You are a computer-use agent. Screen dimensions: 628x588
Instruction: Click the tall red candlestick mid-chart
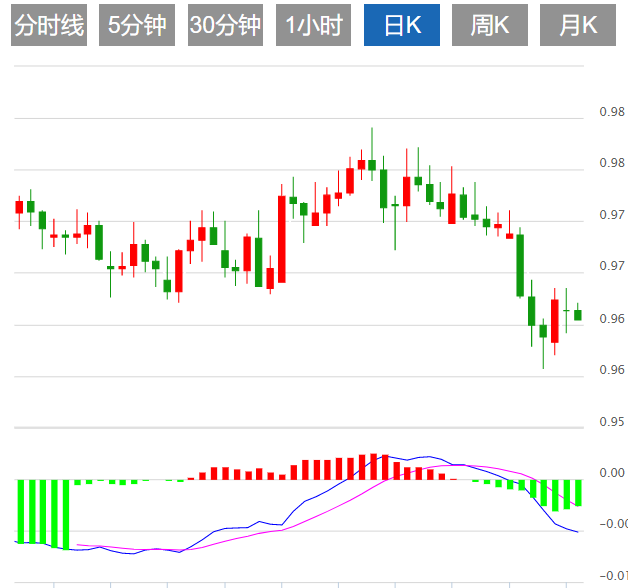tap(282, 239)
